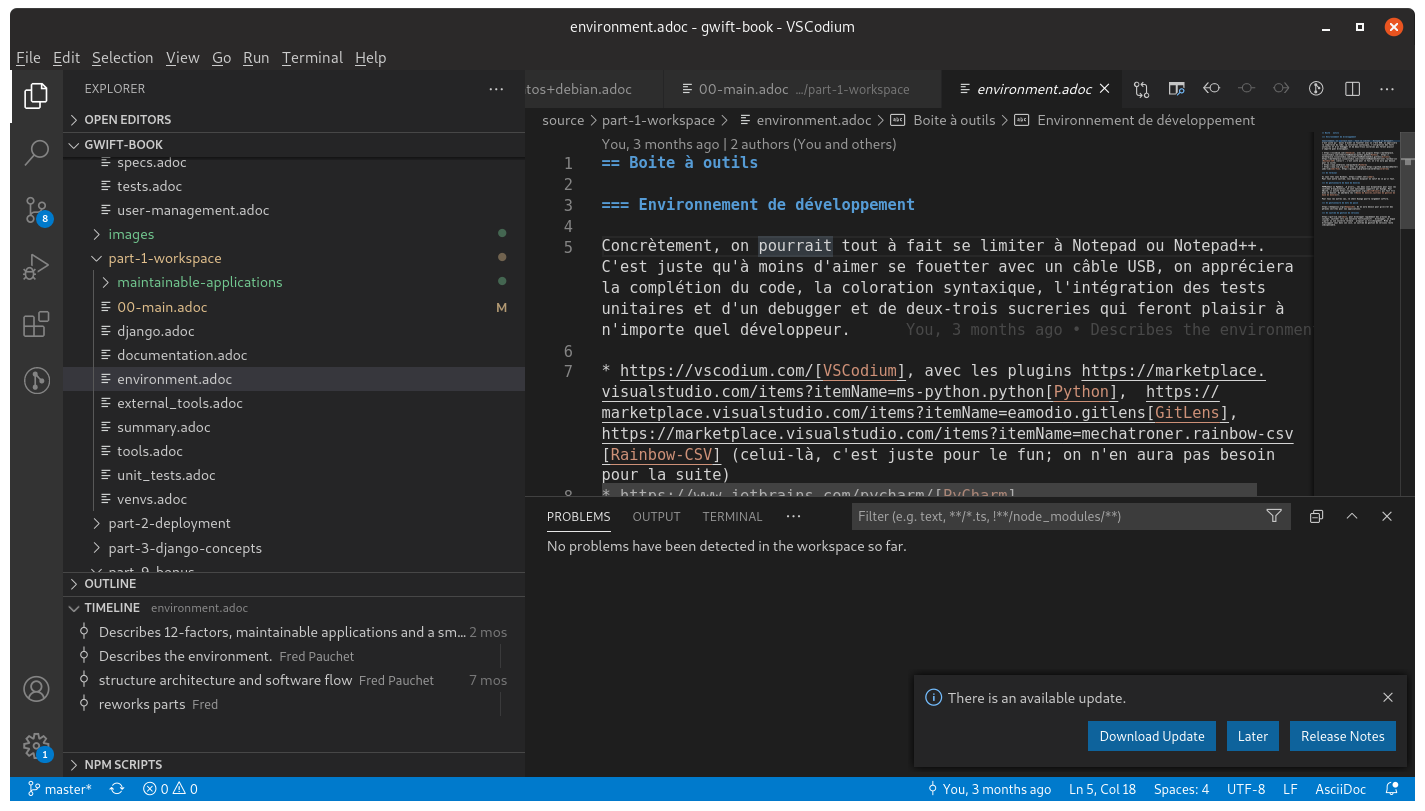
Task: Close the bottom panel
Action: [x=1387, y=516]
